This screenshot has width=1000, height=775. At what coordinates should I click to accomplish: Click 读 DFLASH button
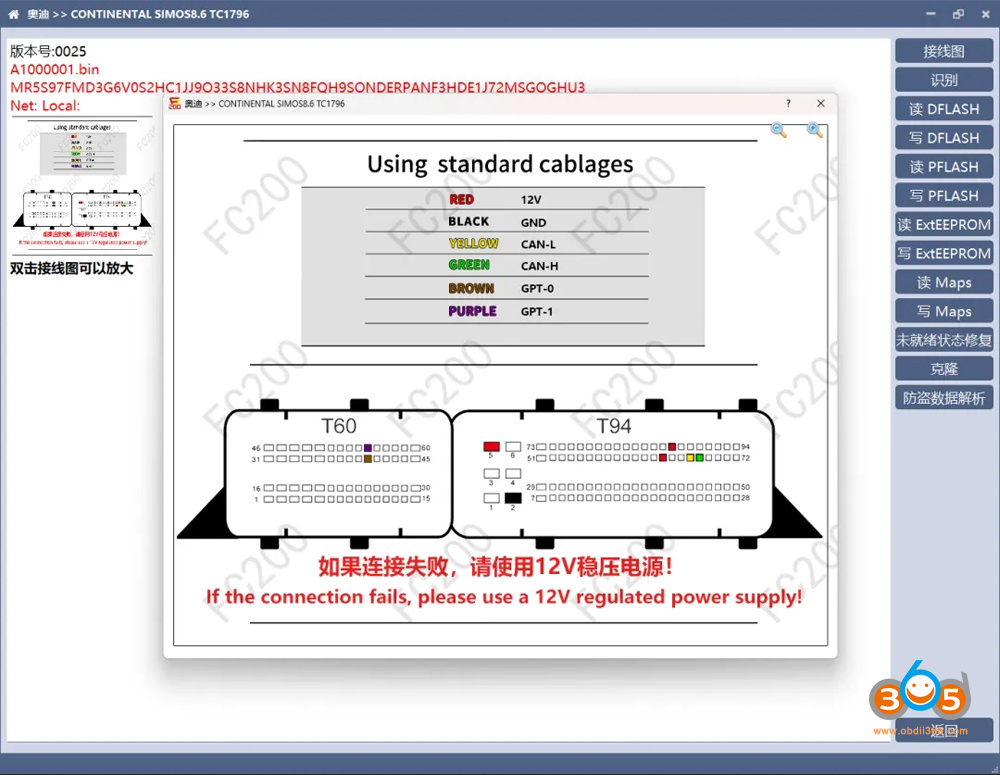tap(943, 109)
